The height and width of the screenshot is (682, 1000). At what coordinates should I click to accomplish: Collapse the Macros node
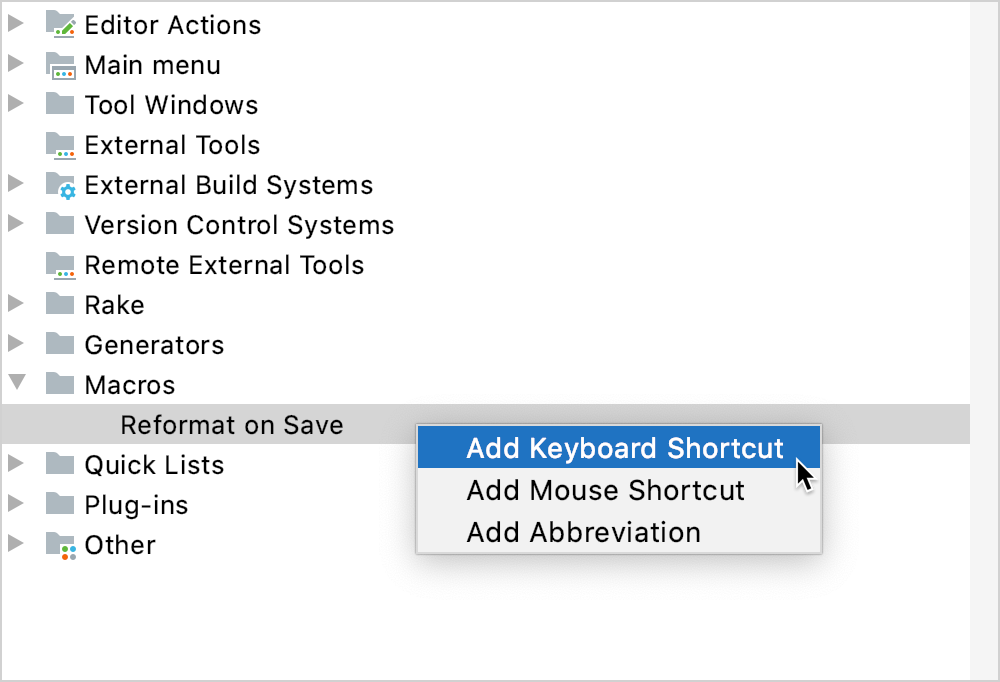tap(16, 384)
